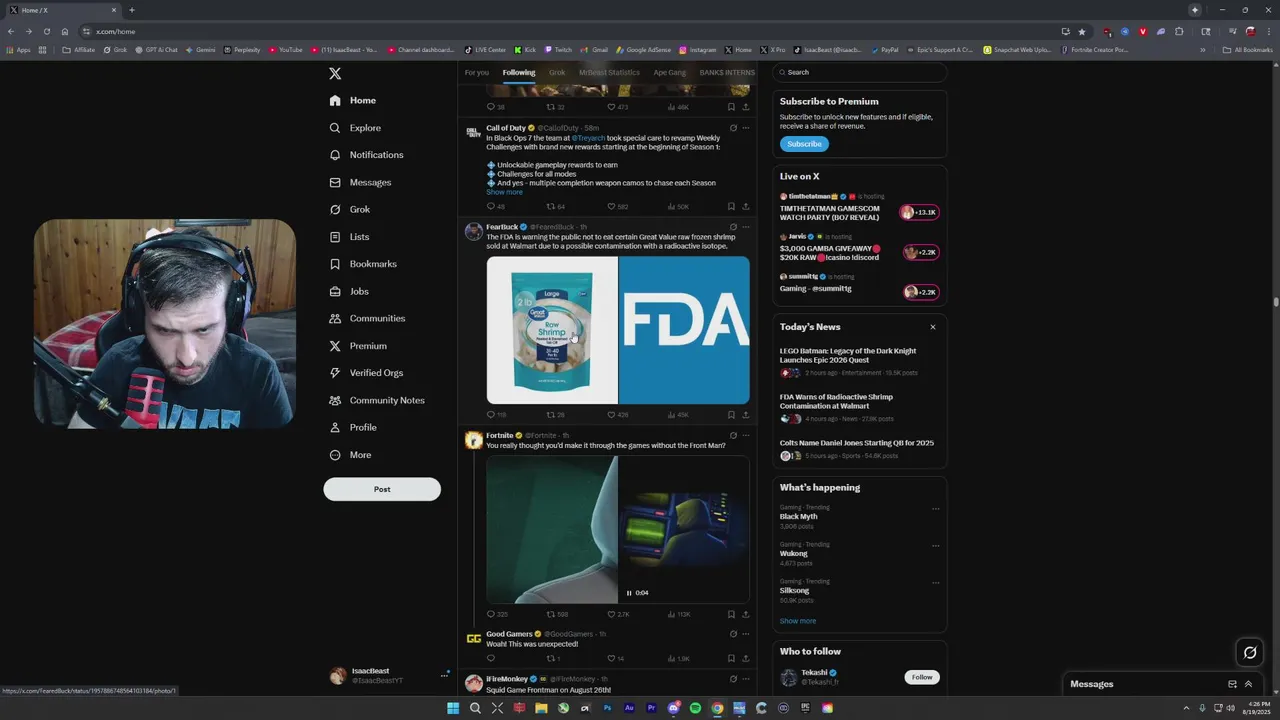Open Messages from the sidebar
1280x720 pixels.
click(360, 182)
